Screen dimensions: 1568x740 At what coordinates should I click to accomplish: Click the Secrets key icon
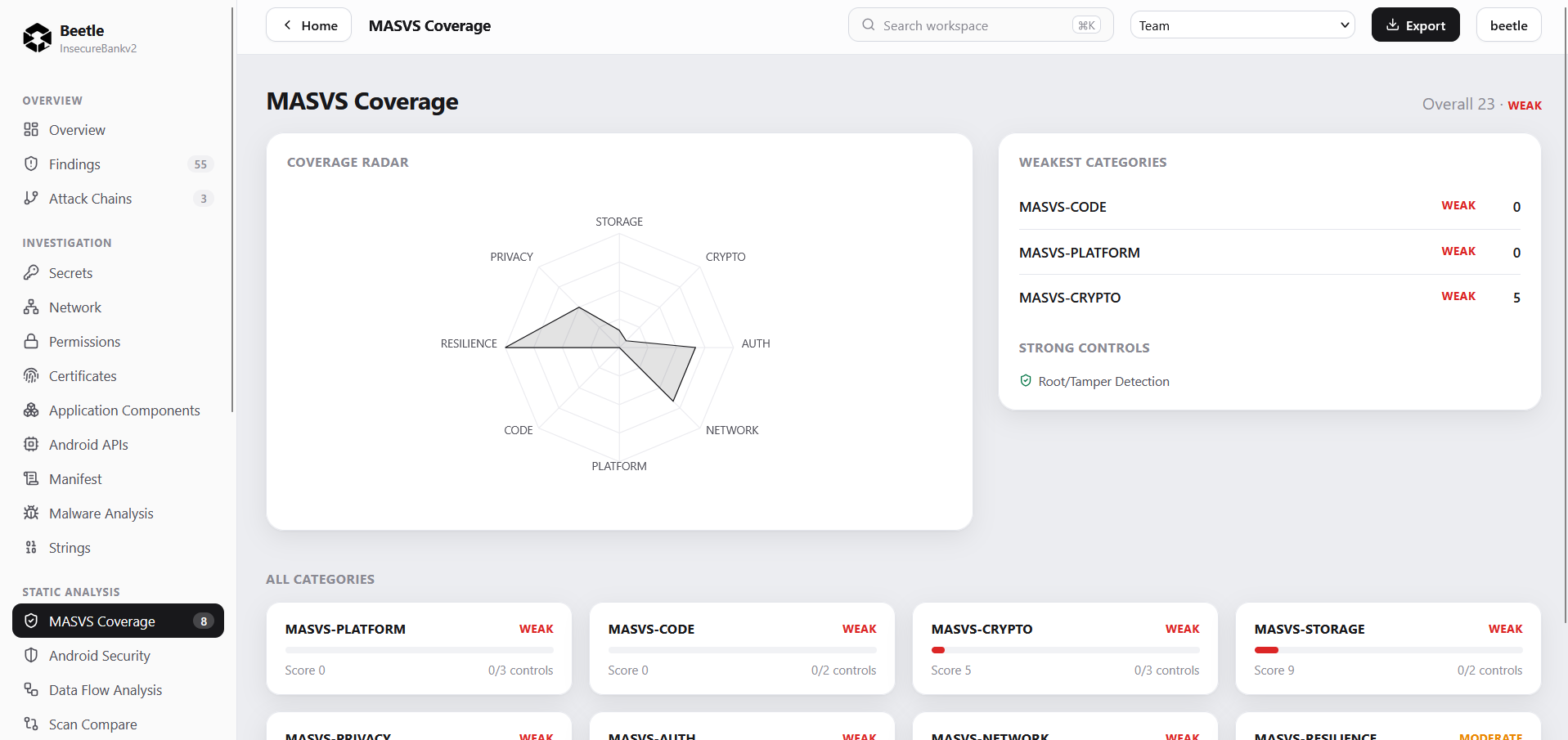pyautogui.click(x=31, y=272)
